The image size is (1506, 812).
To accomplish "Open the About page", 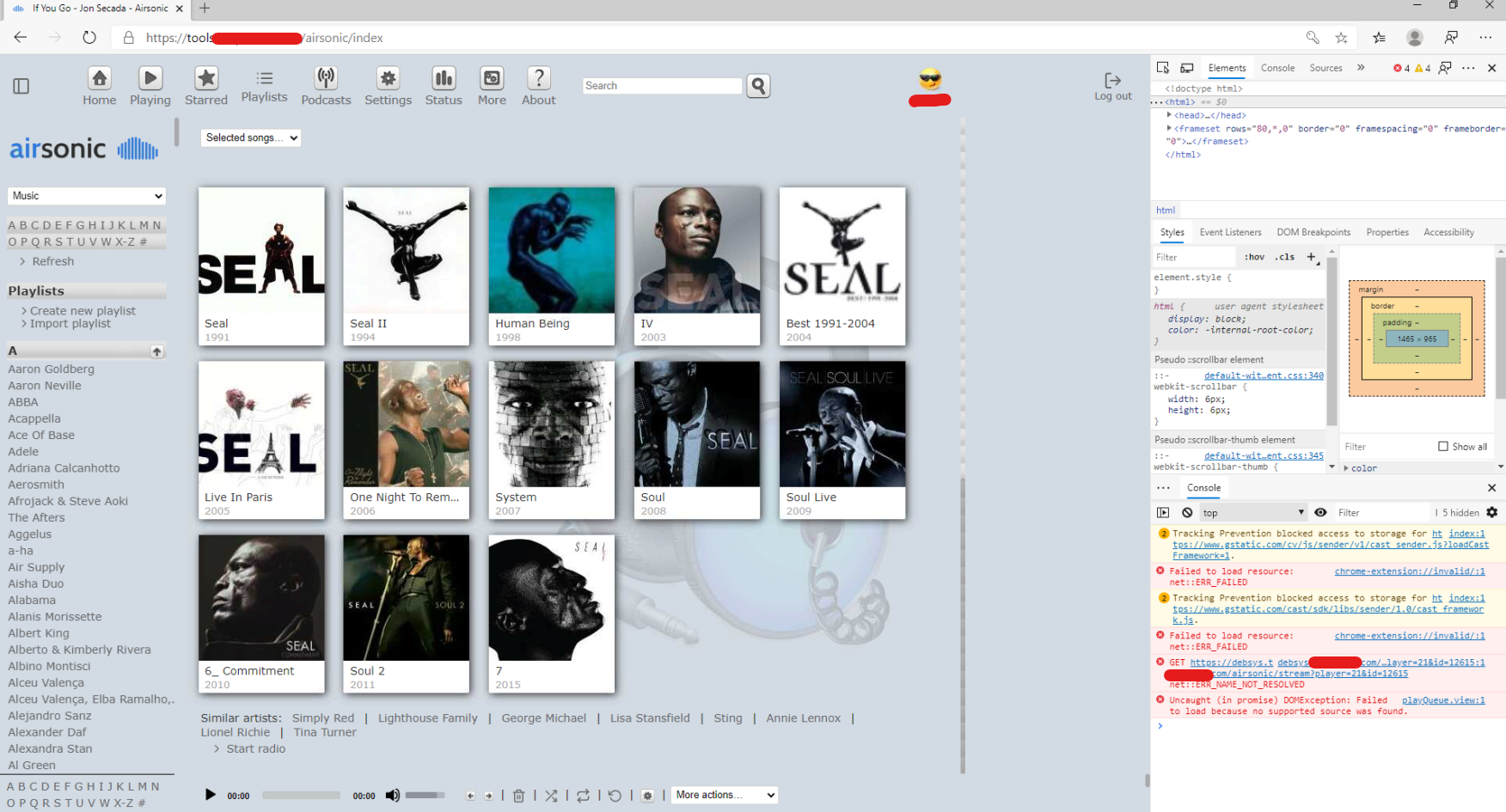I will point(539,86).
